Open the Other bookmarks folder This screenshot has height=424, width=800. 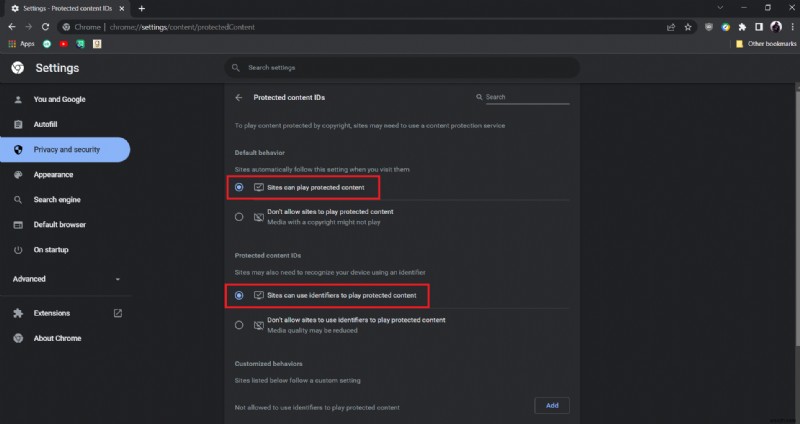pos(766,44)
